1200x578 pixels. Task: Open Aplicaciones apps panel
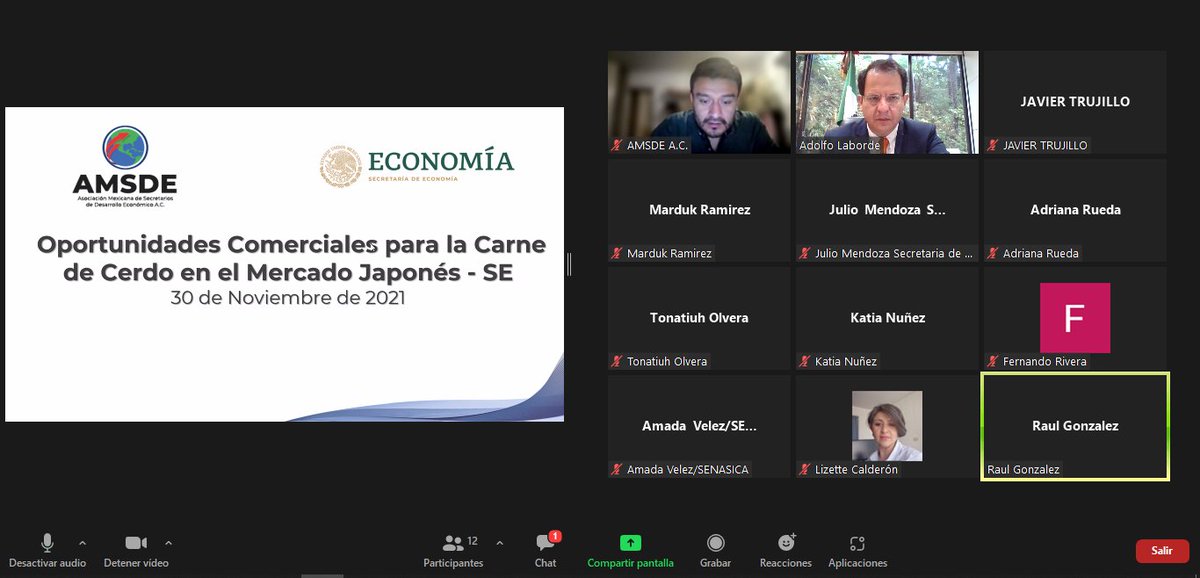[x=857, y=550]
